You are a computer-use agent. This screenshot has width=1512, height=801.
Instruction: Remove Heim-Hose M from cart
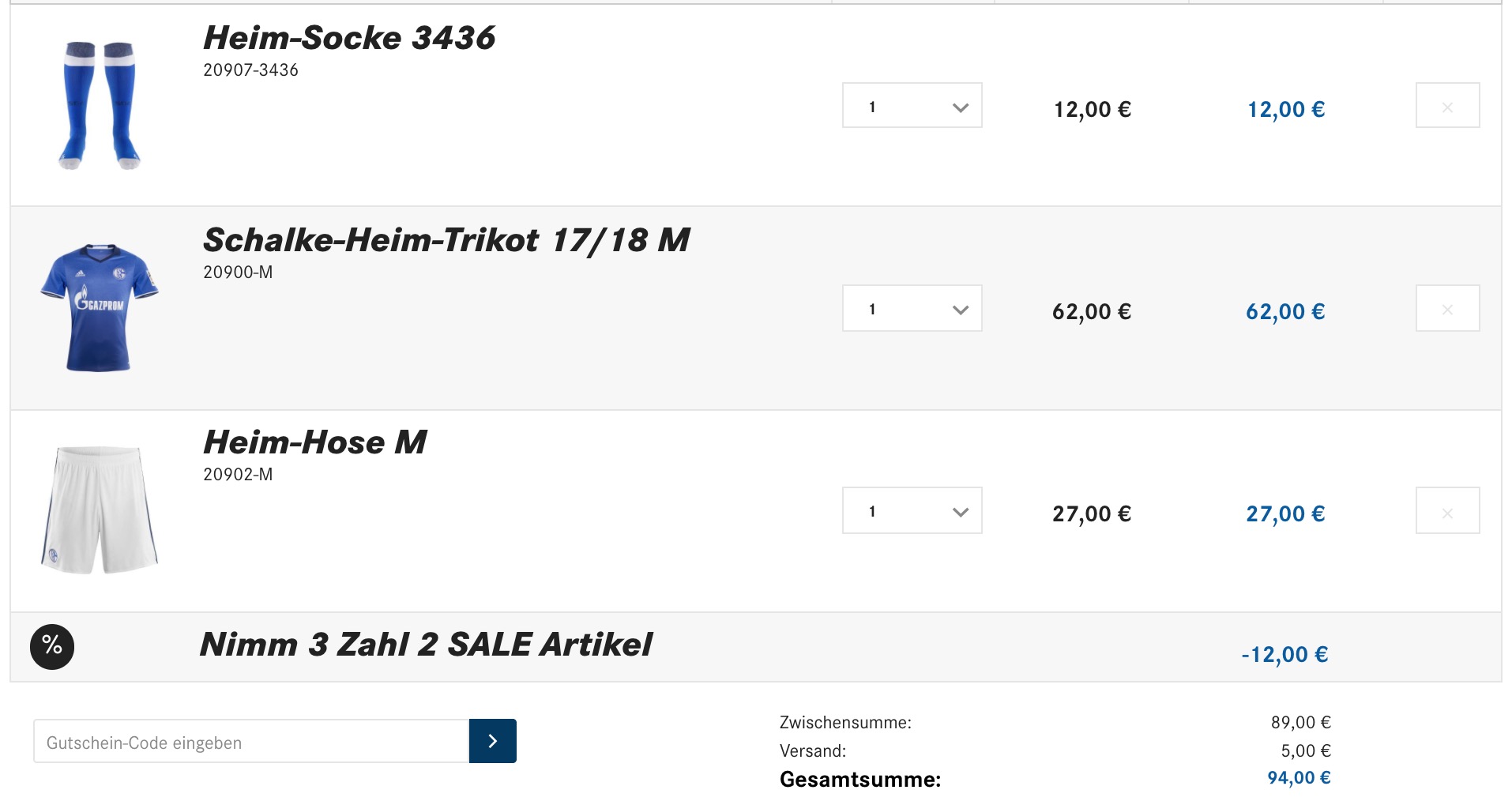(1447, 511)
